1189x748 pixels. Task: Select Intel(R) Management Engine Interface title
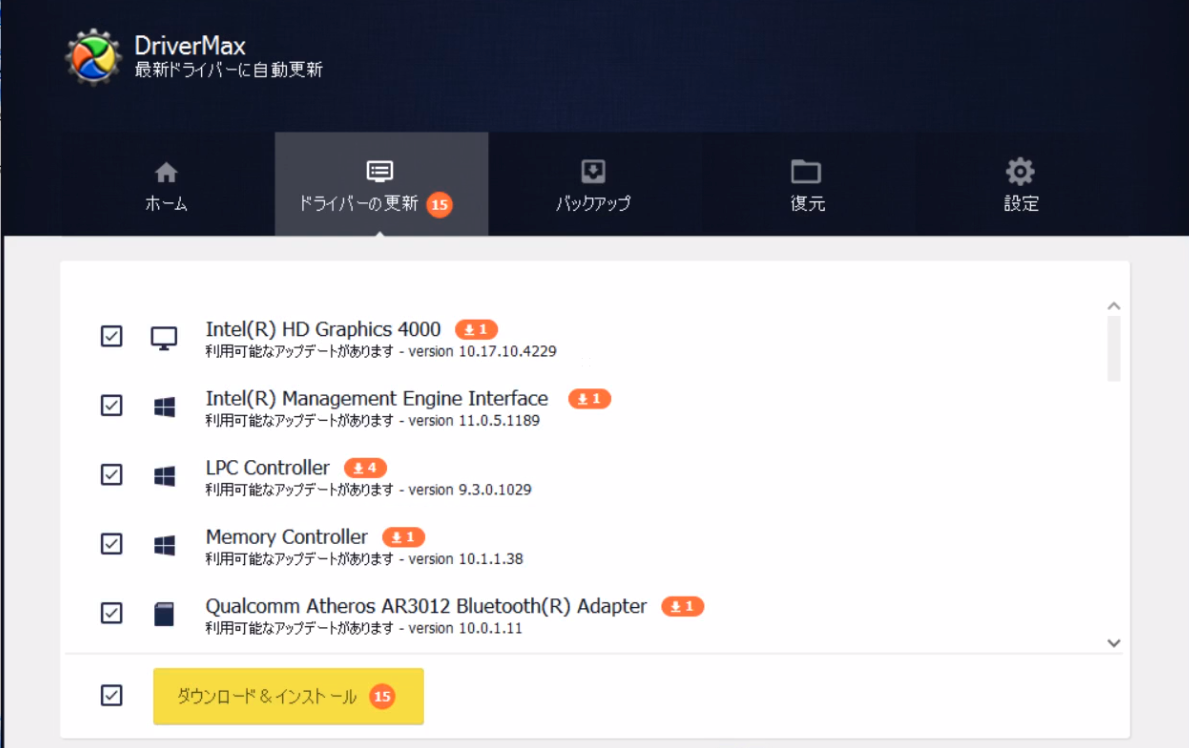click(377, 398)
